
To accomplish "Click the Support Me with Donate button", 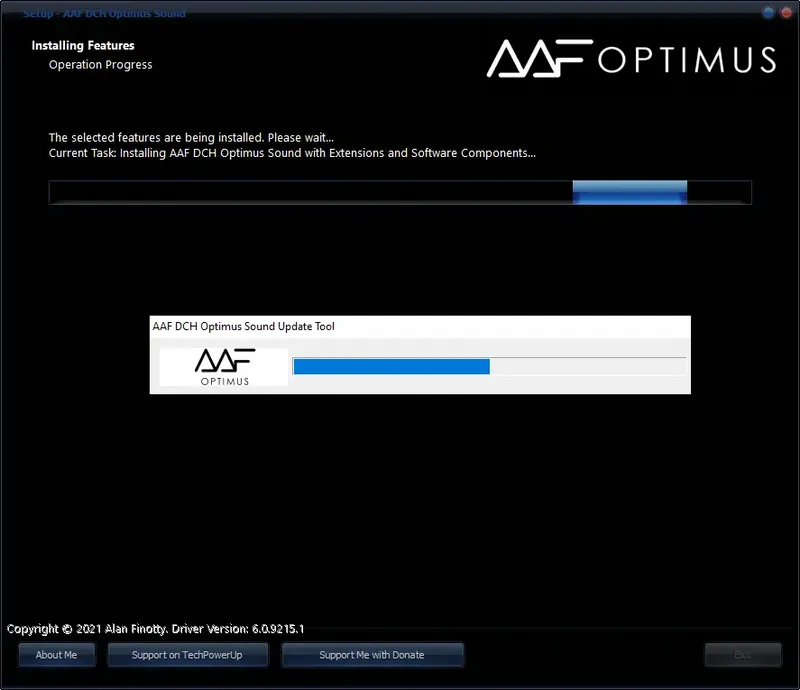I will [x=372, y=655].
